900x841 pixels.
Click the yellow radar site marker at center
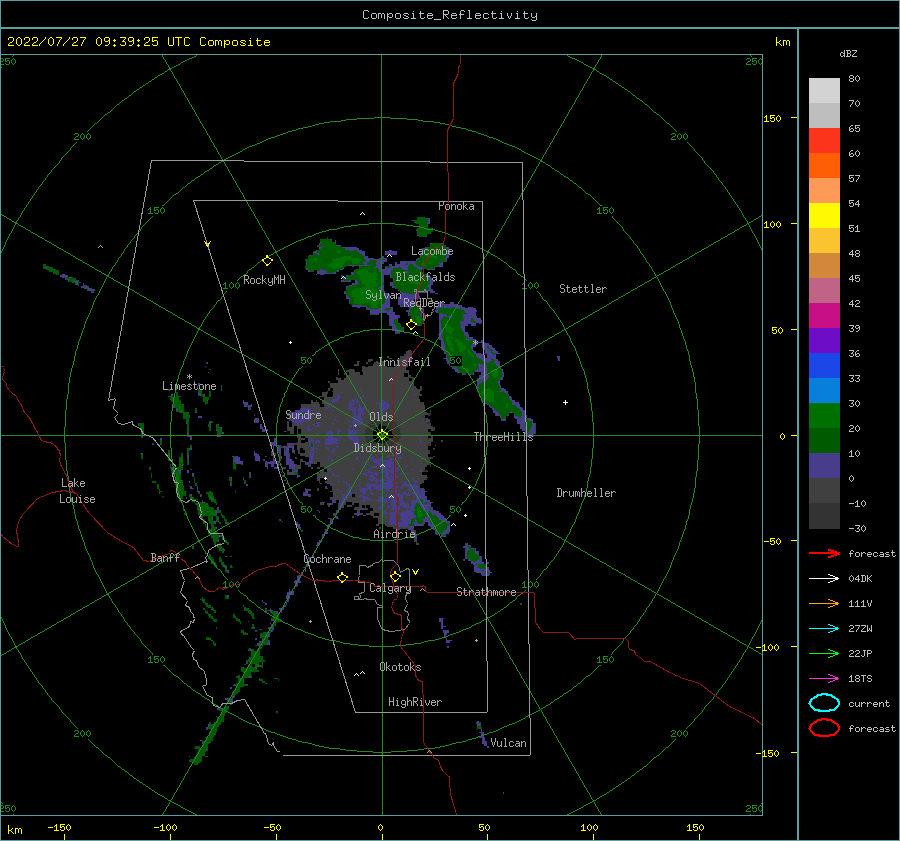pyautogui.click(x=382, y=435)
